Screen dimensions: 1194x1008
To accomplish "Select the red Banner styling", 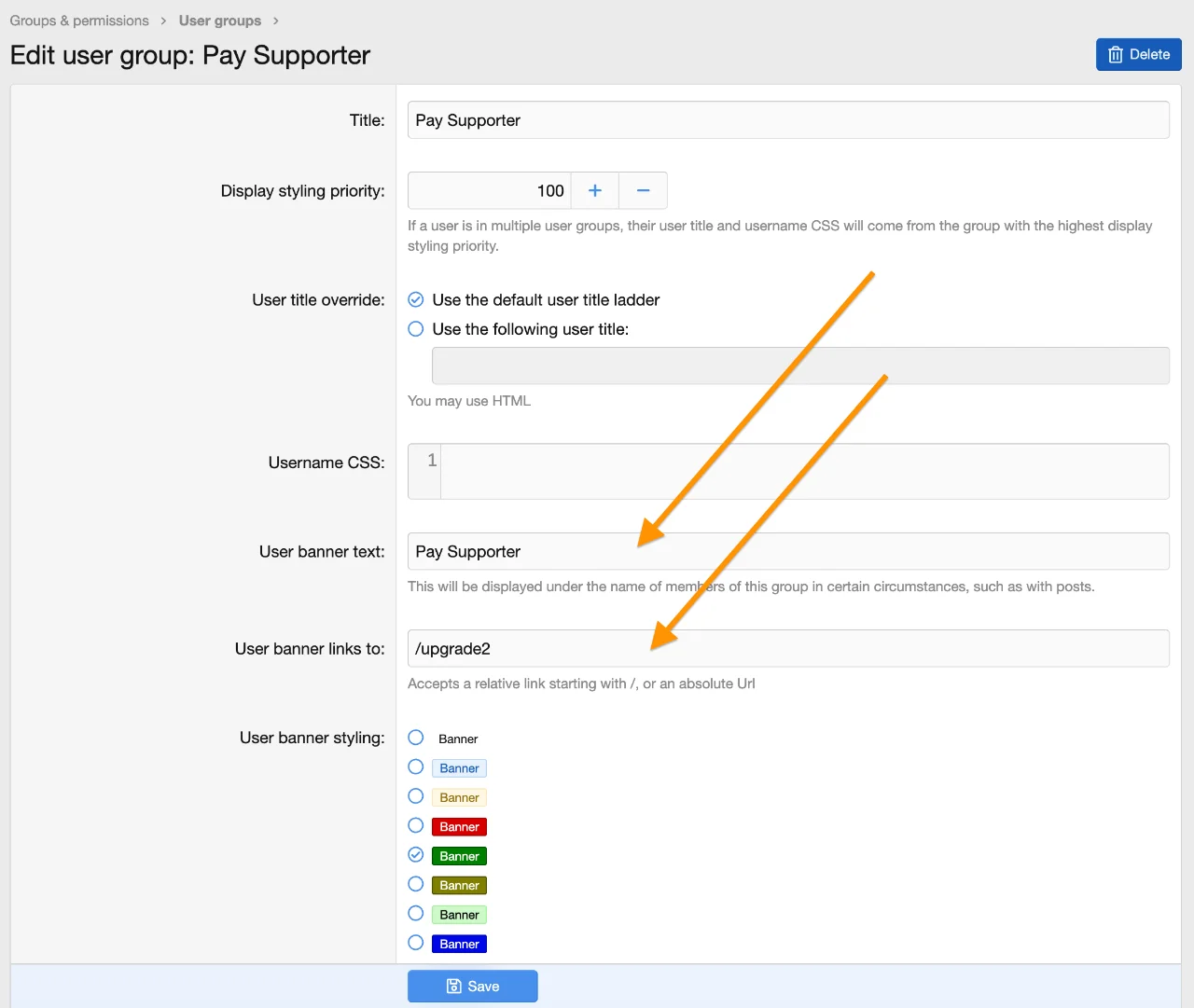I will (415, 825).
